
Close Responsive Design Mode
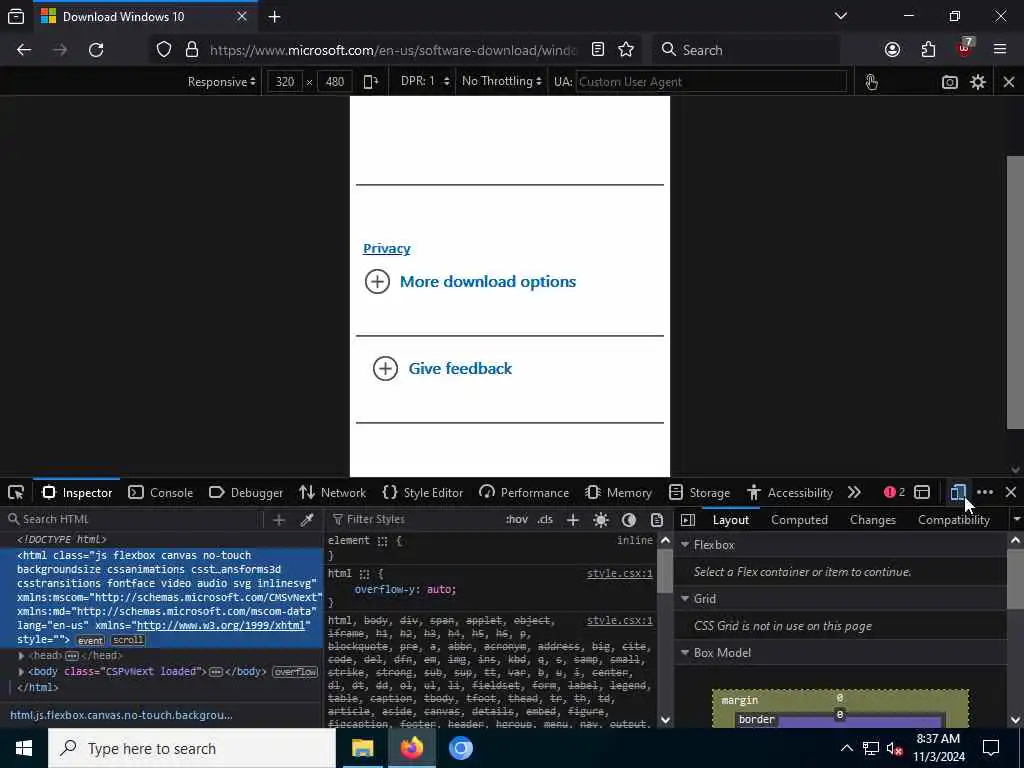click(x=1009, y=82)
